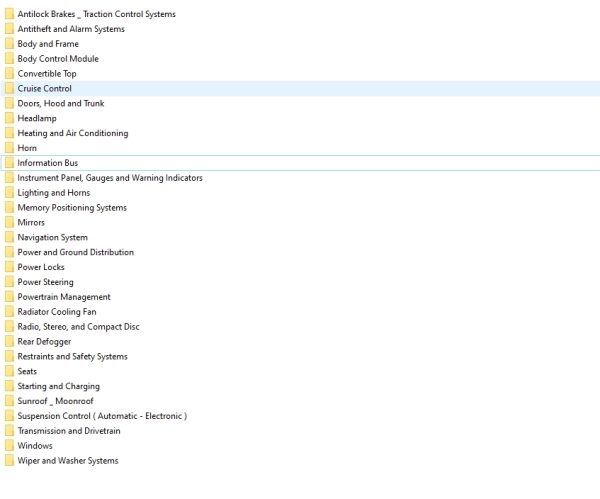Click the Body and Frame folder icon
Viewport: 600px width, 499px height.
click(x=10, y=44)
